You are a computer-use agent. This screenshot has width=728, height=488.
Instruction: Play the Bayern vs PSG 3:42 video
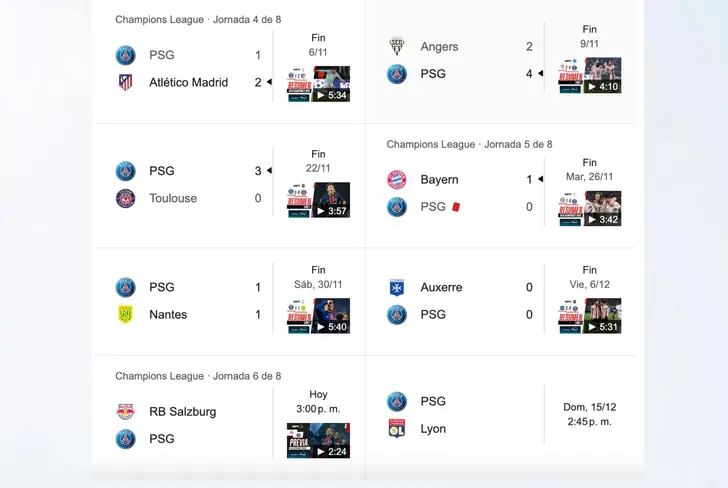point(590,208)
